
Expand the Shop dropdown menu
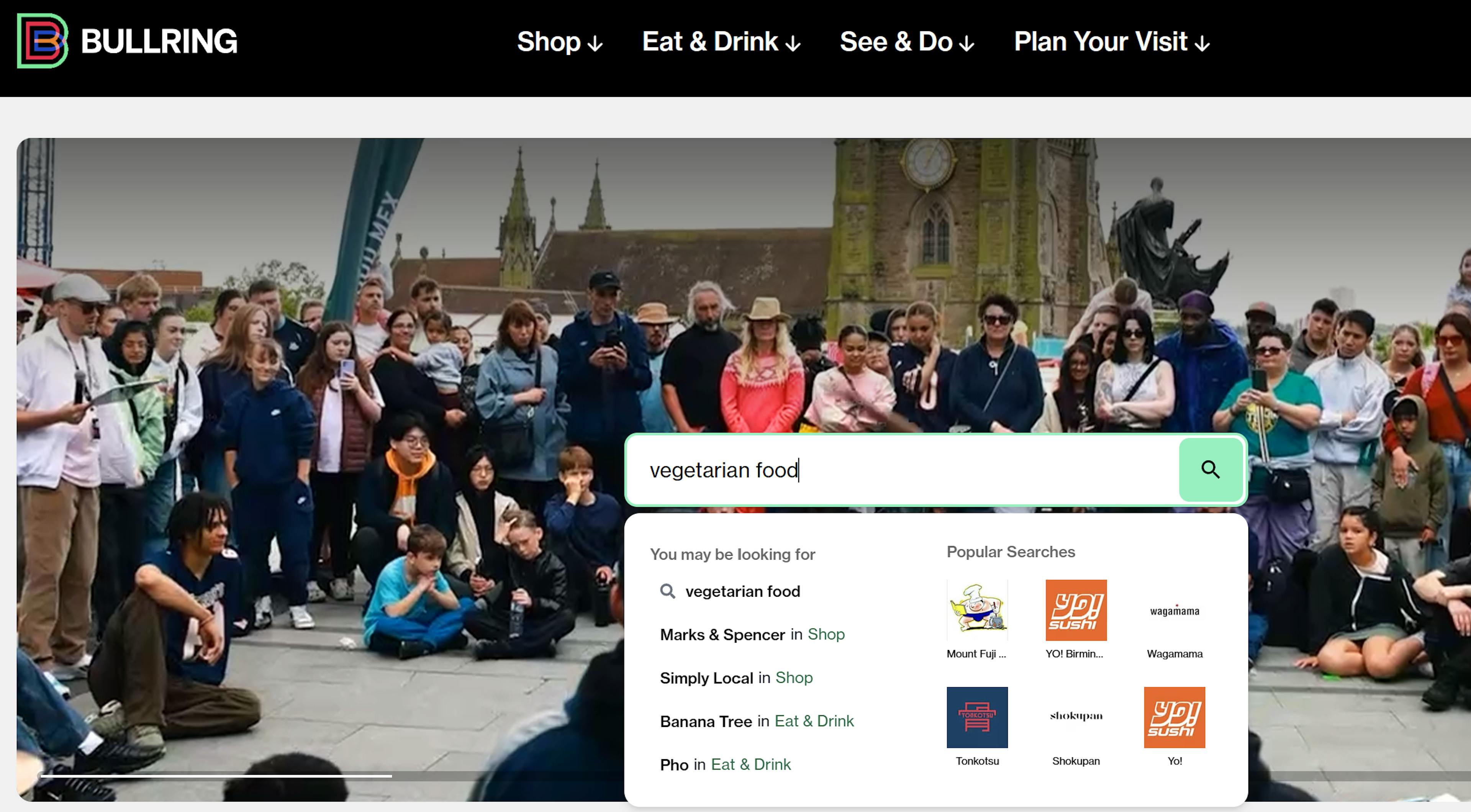click(559, 42)
